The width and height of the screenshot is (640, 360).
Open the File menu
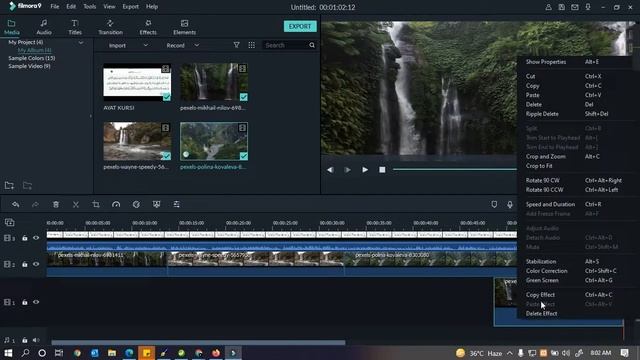tap(55, 7)
